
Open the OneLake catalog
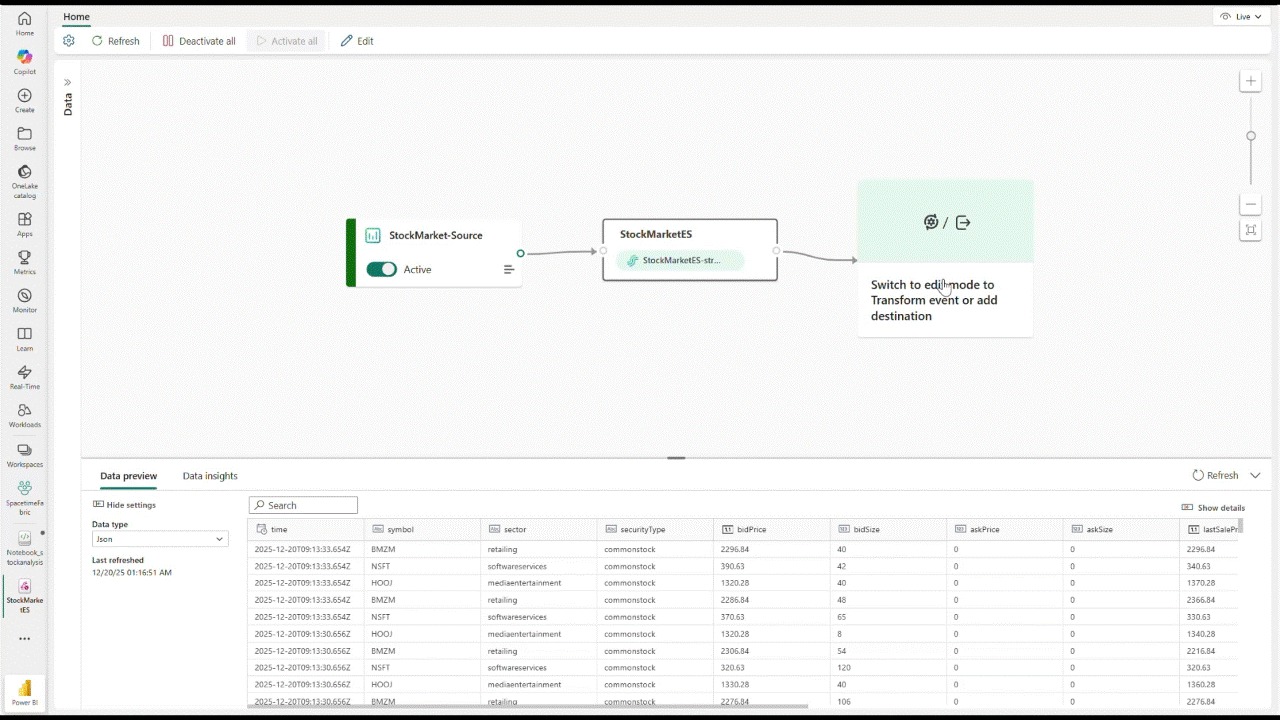coord(24,178)
